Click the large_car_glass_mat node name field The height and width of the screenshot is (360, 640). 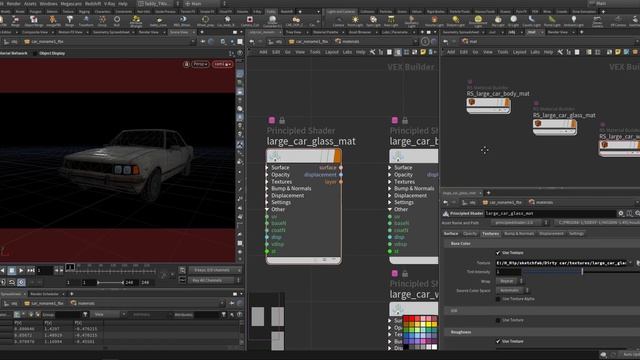coord(550,213)
